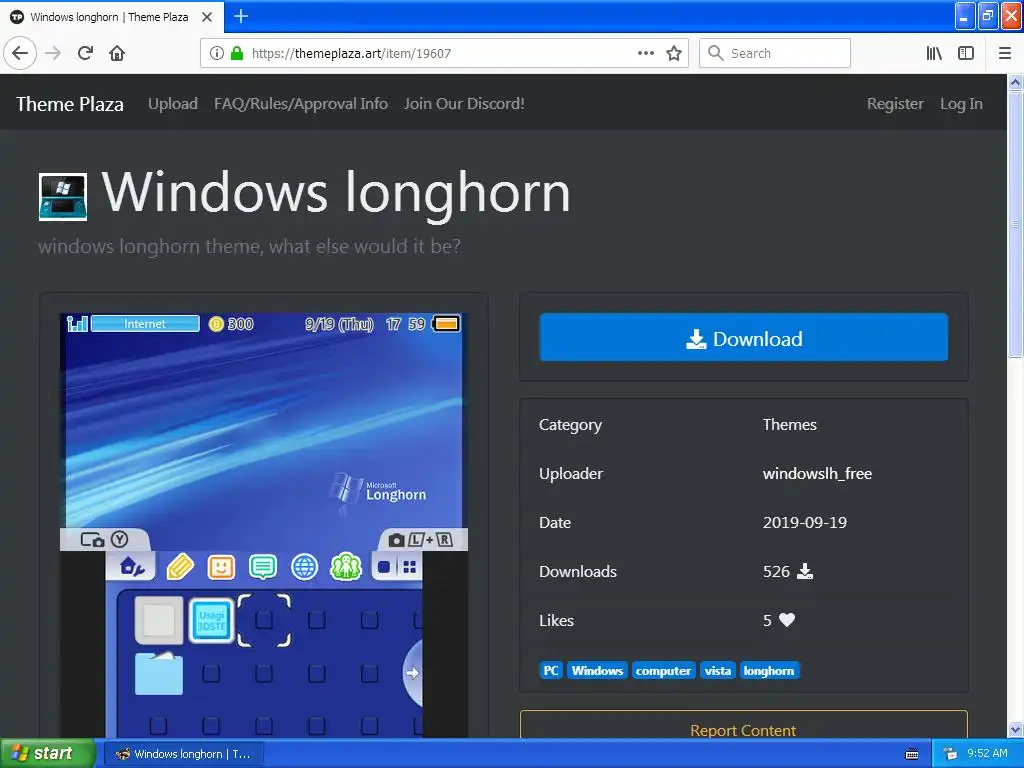Open the Firefox hamburger menu

click(1004, 54)
